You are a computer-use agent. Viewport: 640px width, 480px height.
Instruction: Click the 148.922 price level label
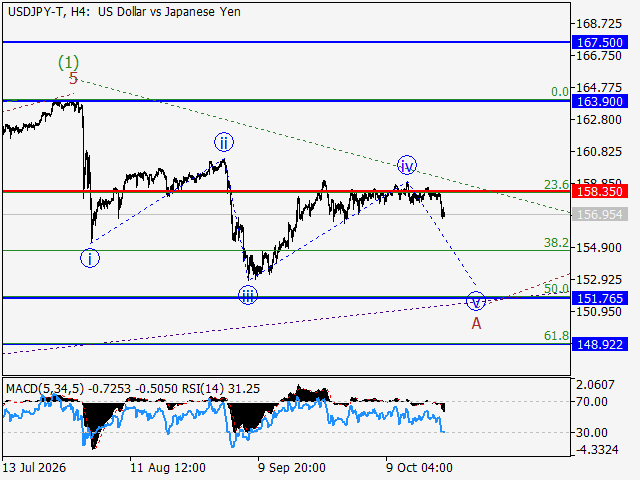pos(600,344)
